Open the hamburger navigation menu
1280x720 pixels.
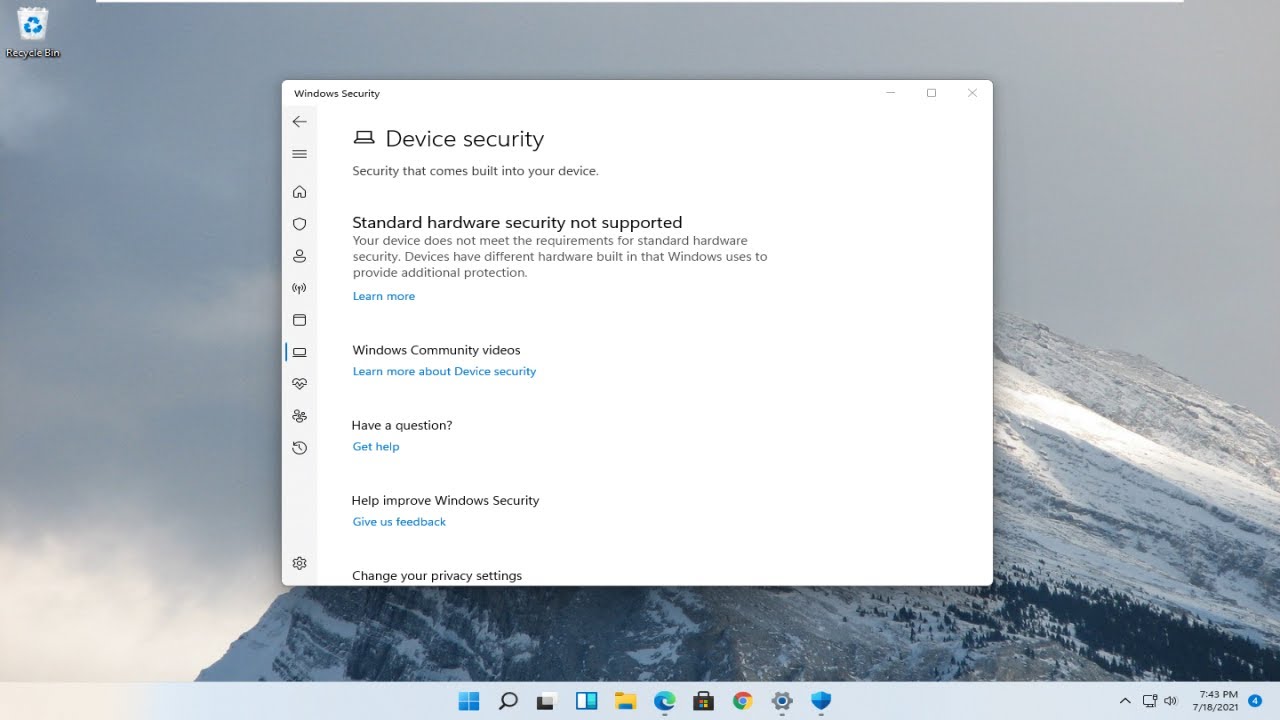point(299,154)
